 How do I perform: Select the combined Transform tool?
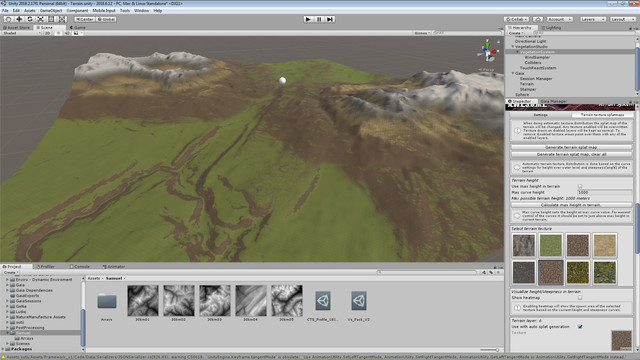click(62, 19)
